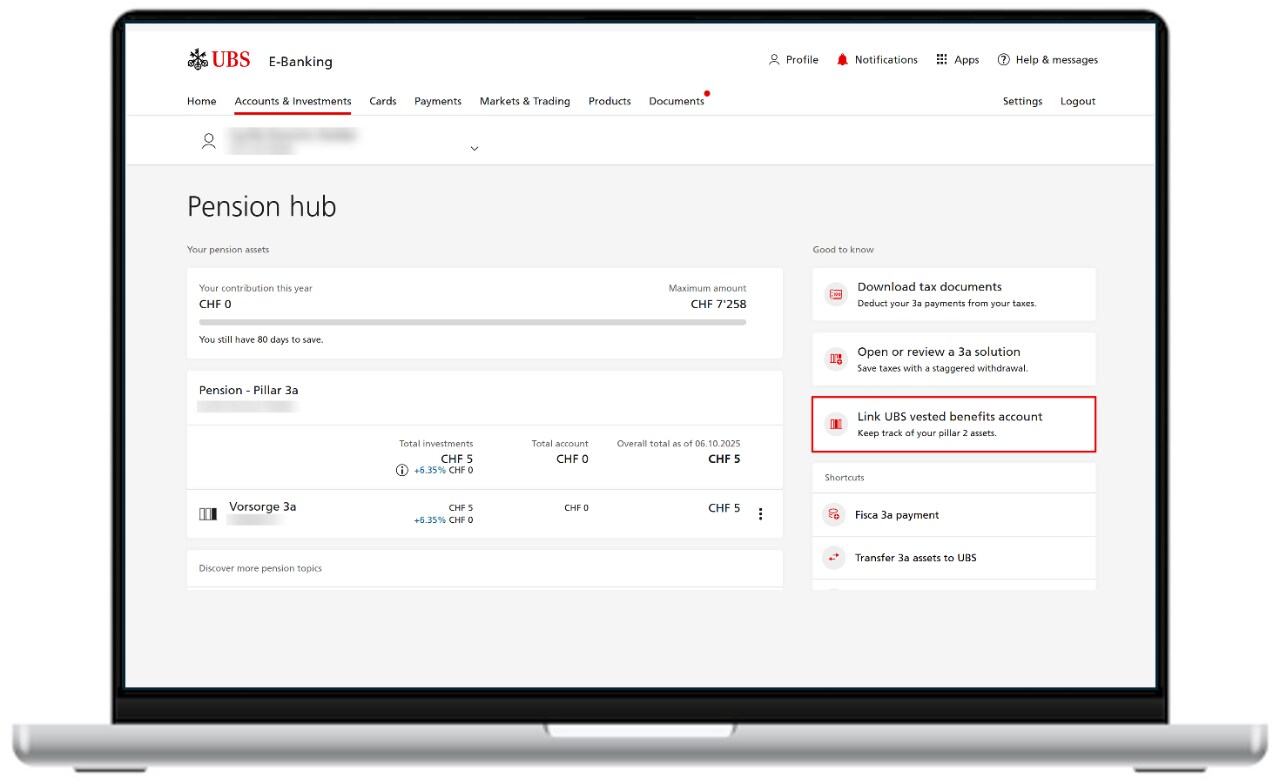Click the Notifications bell icon
The width and height of the screenshot is (1280, 784).
[x=842, y=60]
